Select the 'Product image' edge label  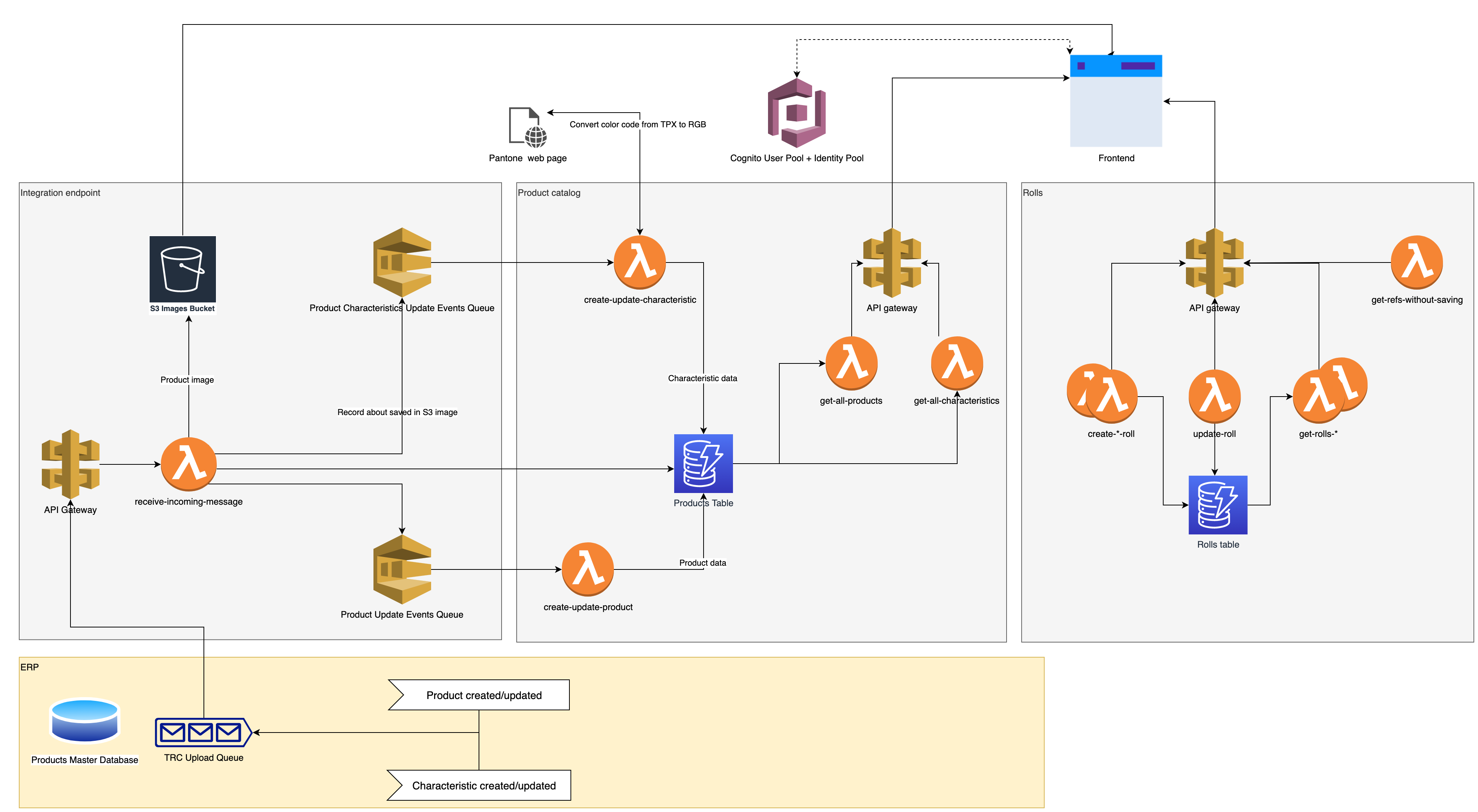[187, 380]
